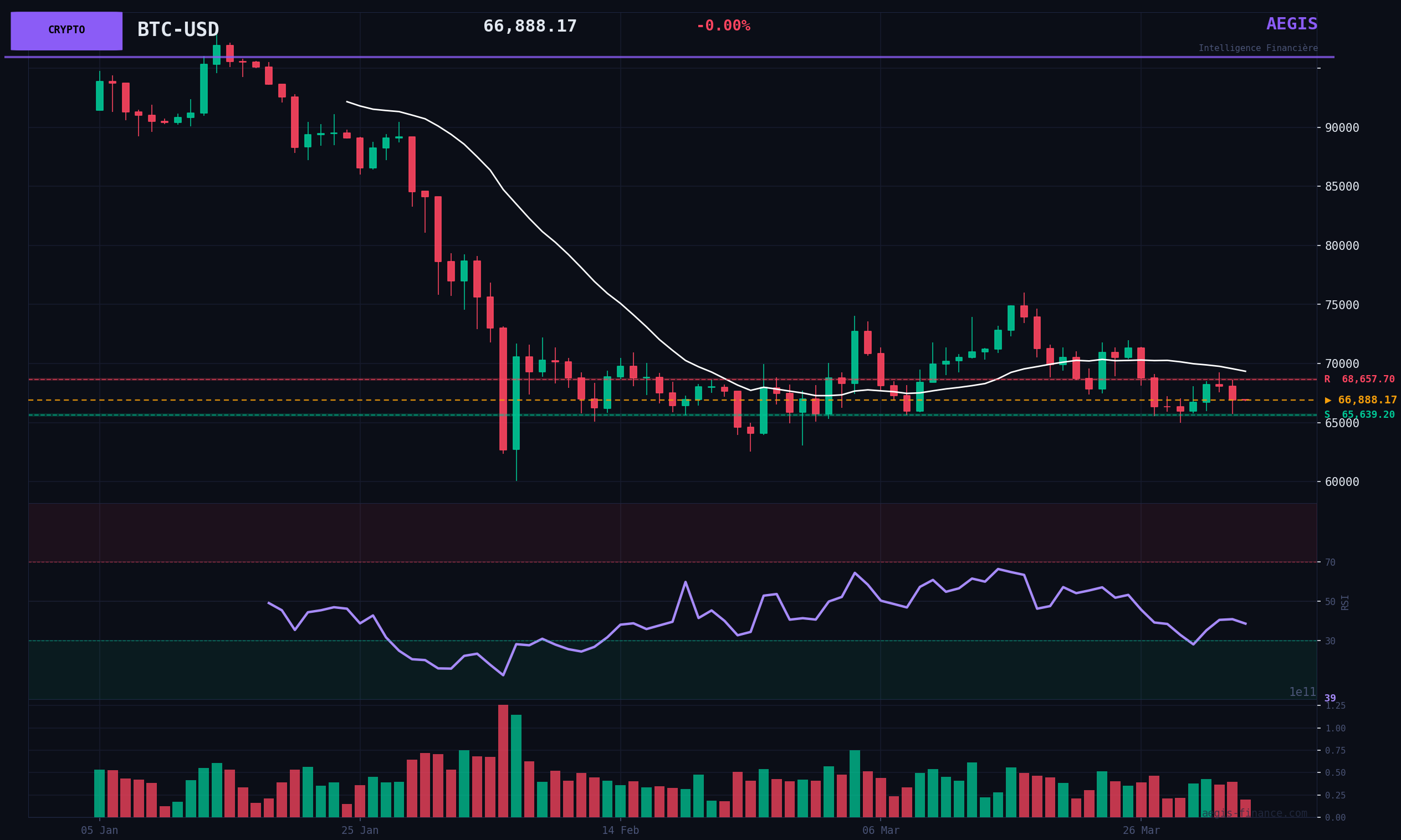1401x840 pixels.
Task: Click the RSI 30 level label
Action: pos(1330,641)
